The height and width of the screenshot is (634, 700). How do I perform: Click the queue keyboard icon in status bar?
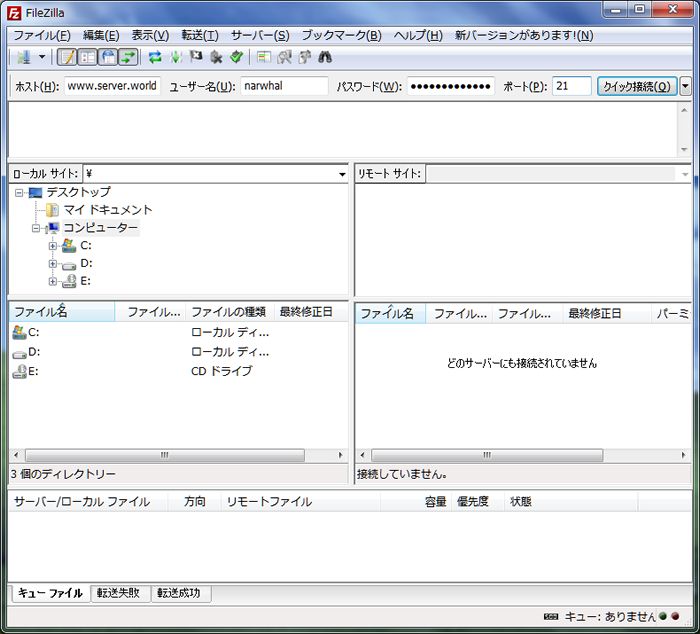coord(551,617)
